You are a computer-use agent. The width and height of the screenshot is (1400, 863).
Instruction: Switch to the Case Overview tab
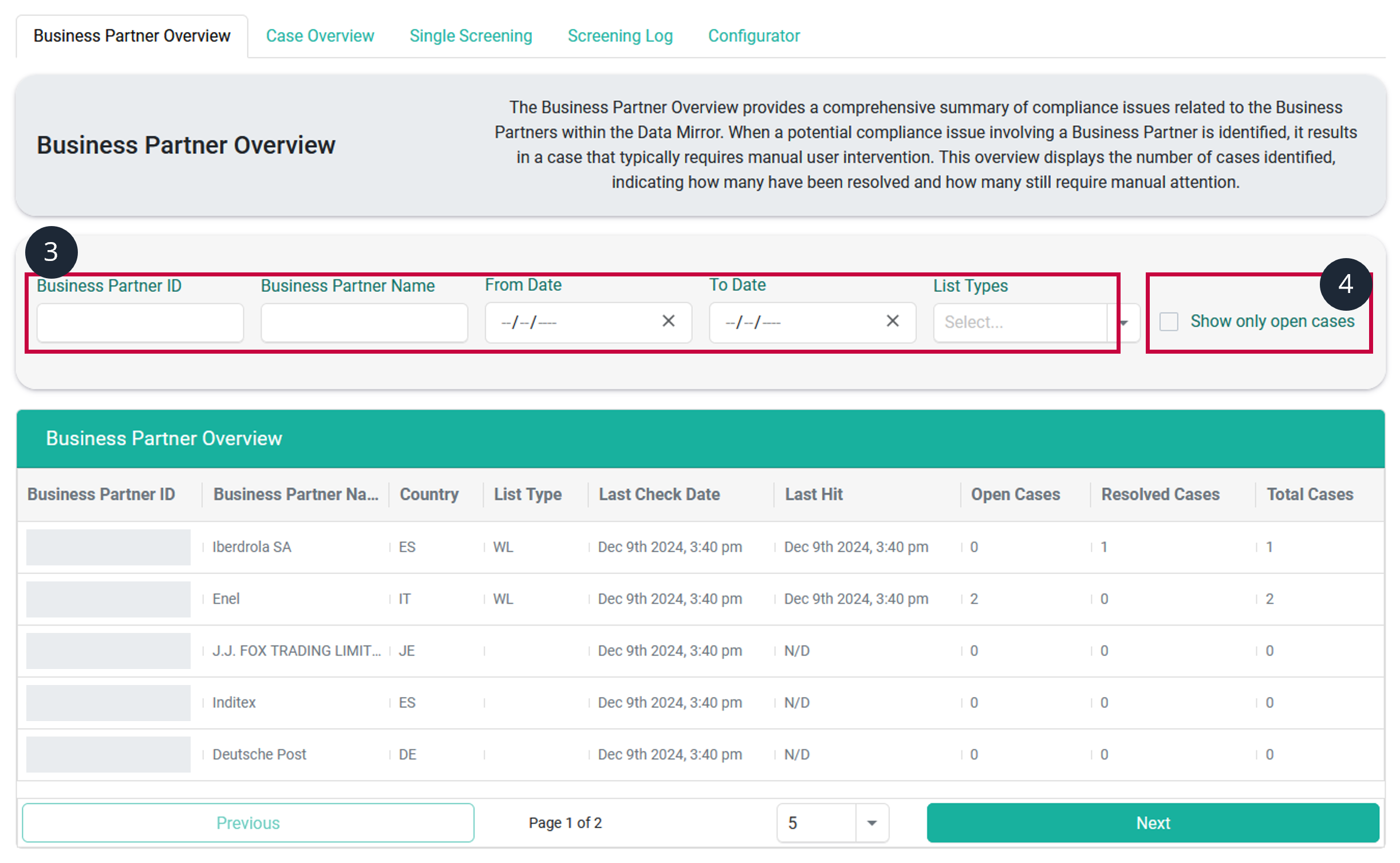coord(320,36)
